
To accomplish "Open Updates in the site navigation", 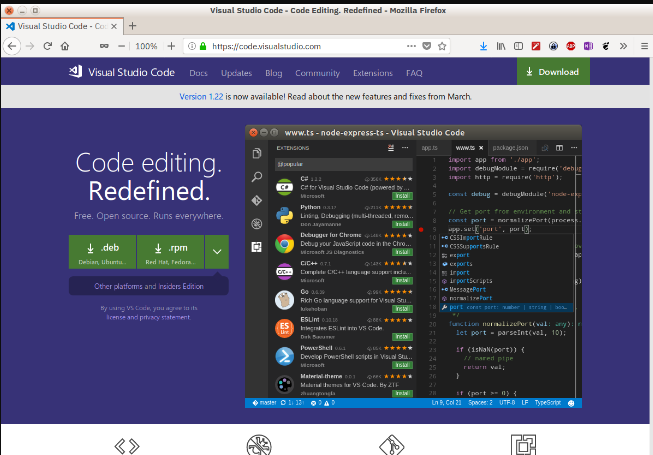I will (237, 73).
